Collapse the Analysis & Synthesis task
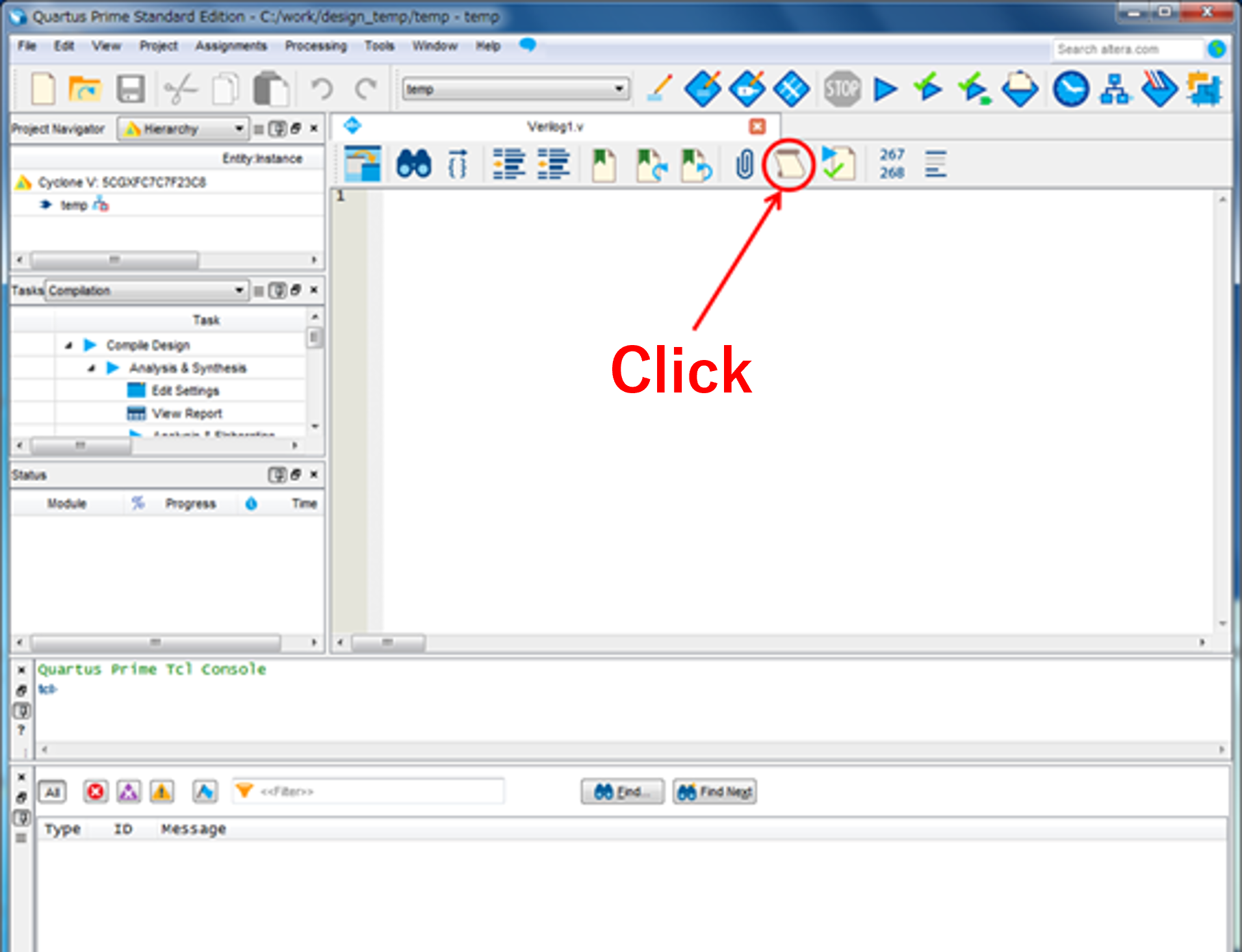The image size is (1242, 952). [92, 368]
